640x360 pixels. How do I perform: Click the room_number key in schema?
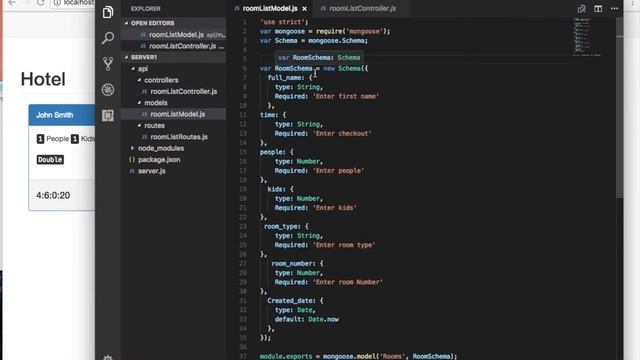click(x=293, y=264)
